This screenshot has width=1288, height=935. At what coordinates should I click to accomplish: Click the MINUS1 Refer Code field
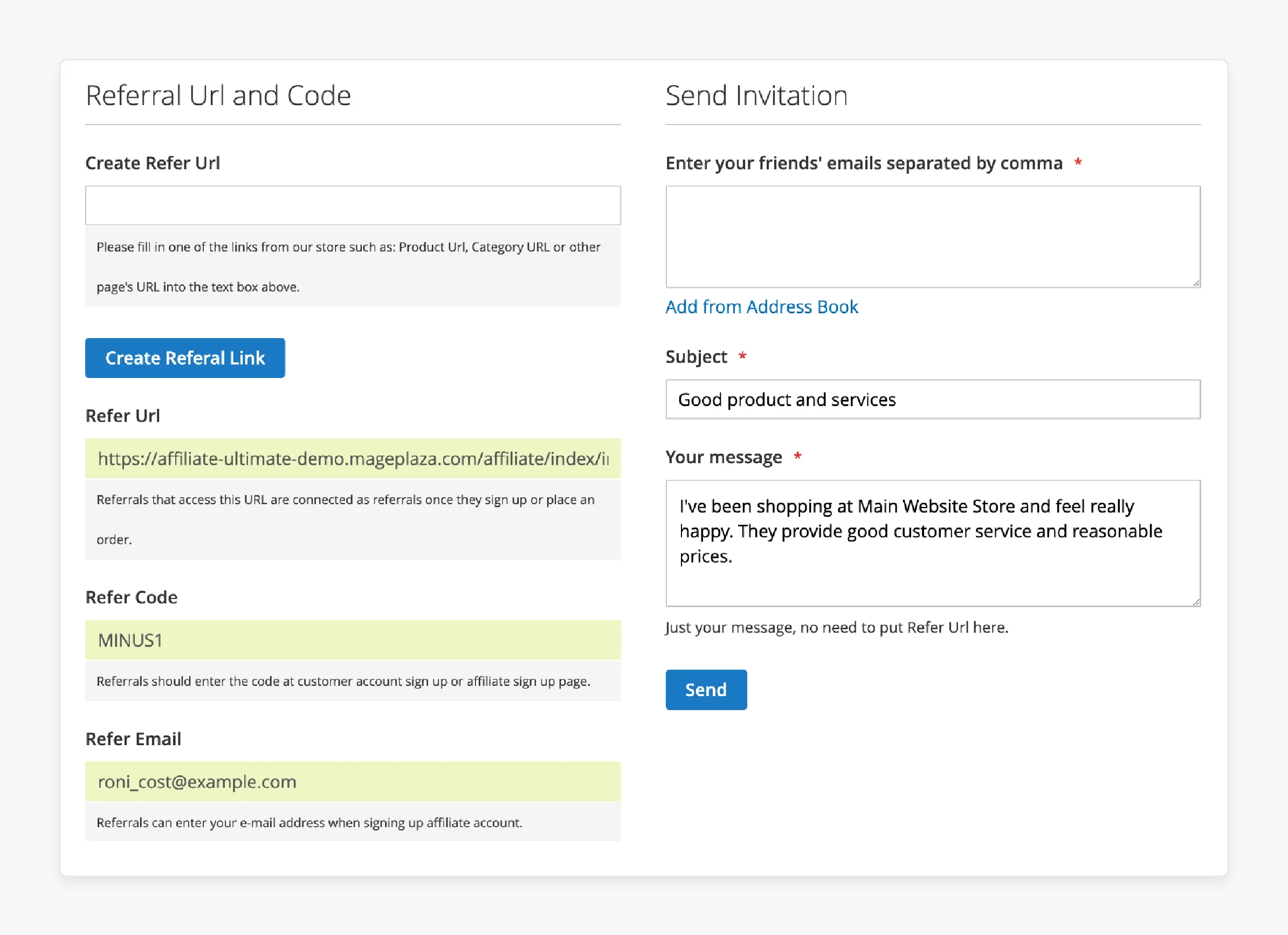(353, 640)
